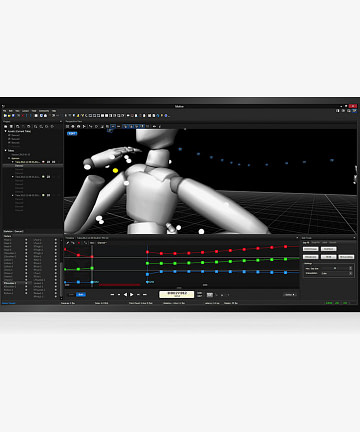Click the Find Next button in Edit Tools
This screenshot has width=360, height=432.
328,249
